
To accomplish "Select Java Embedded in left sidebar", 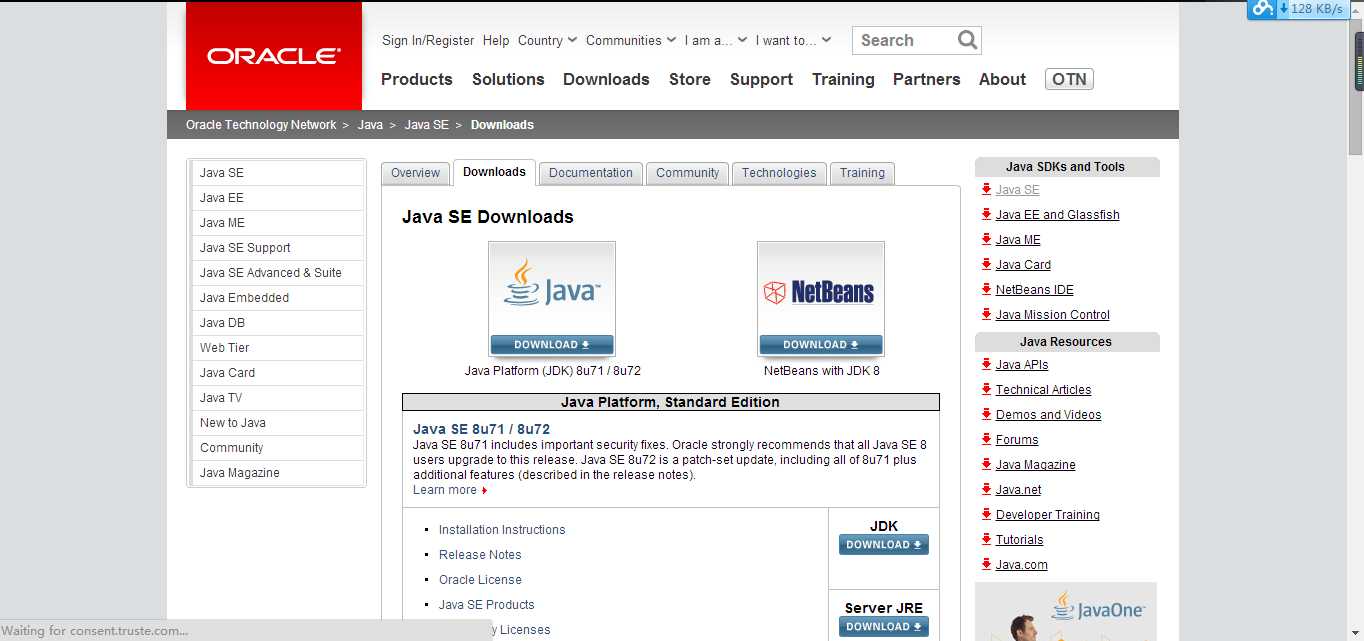I will (x=277, y=298).
